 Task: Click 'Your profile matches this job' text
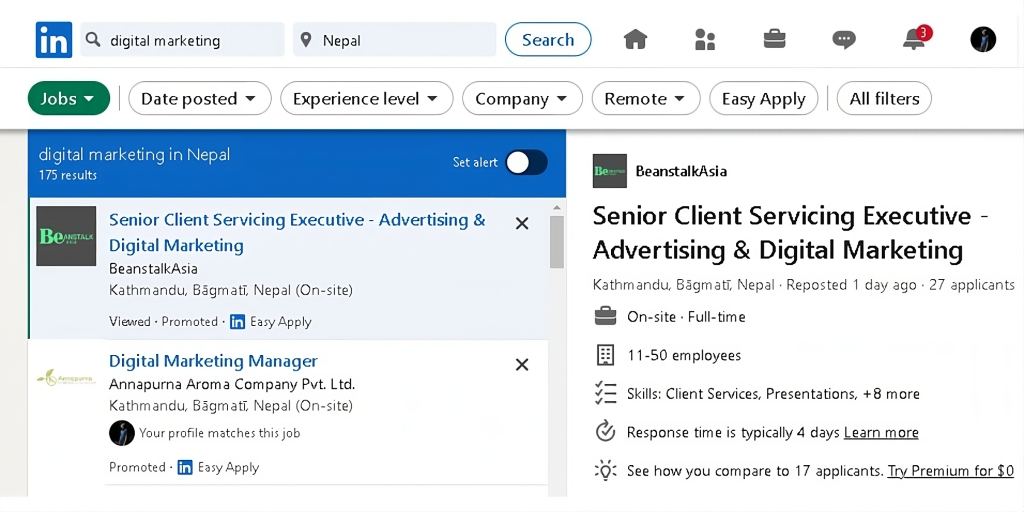(219, 433)
